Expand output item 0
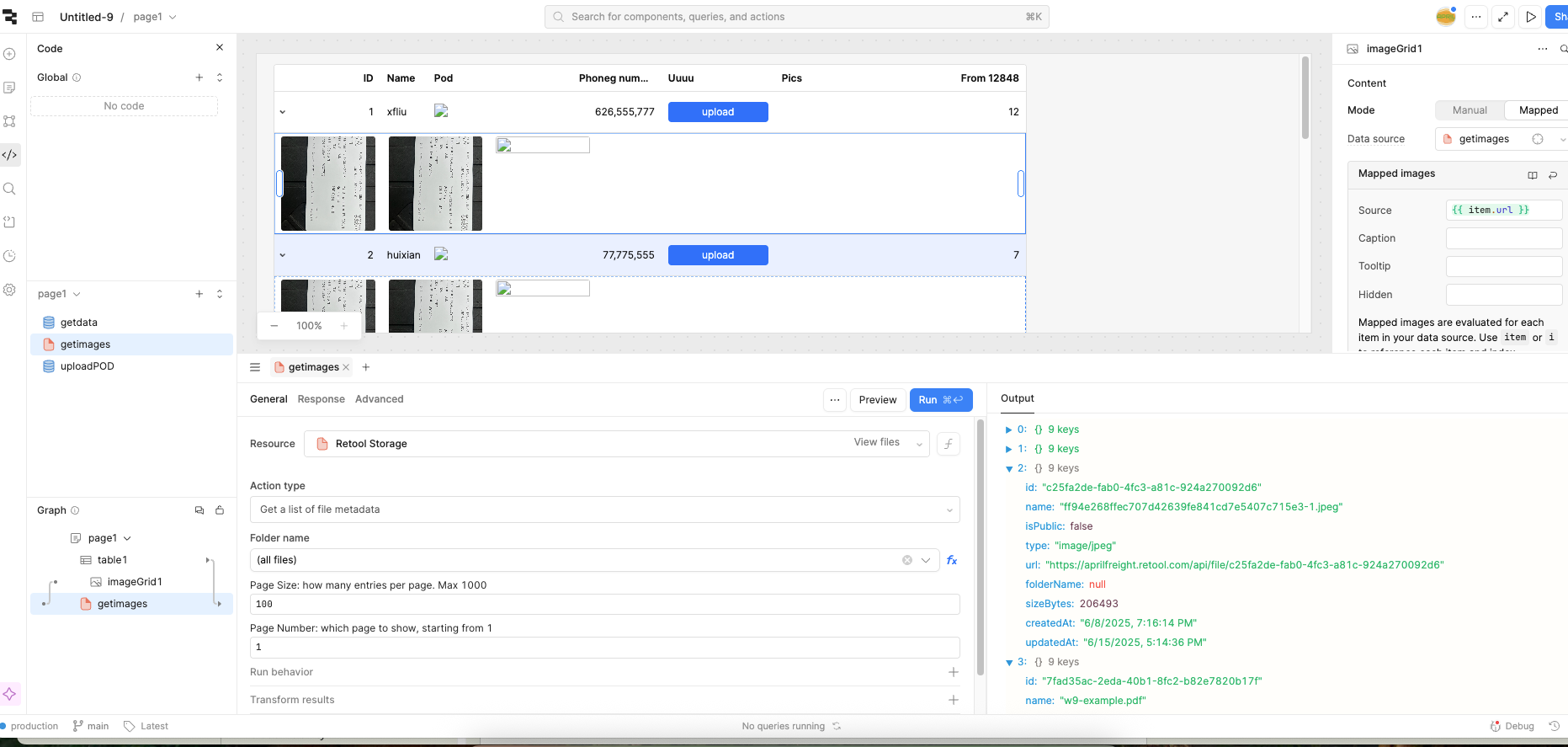 pyautogui.click(x=1009, y=430)
